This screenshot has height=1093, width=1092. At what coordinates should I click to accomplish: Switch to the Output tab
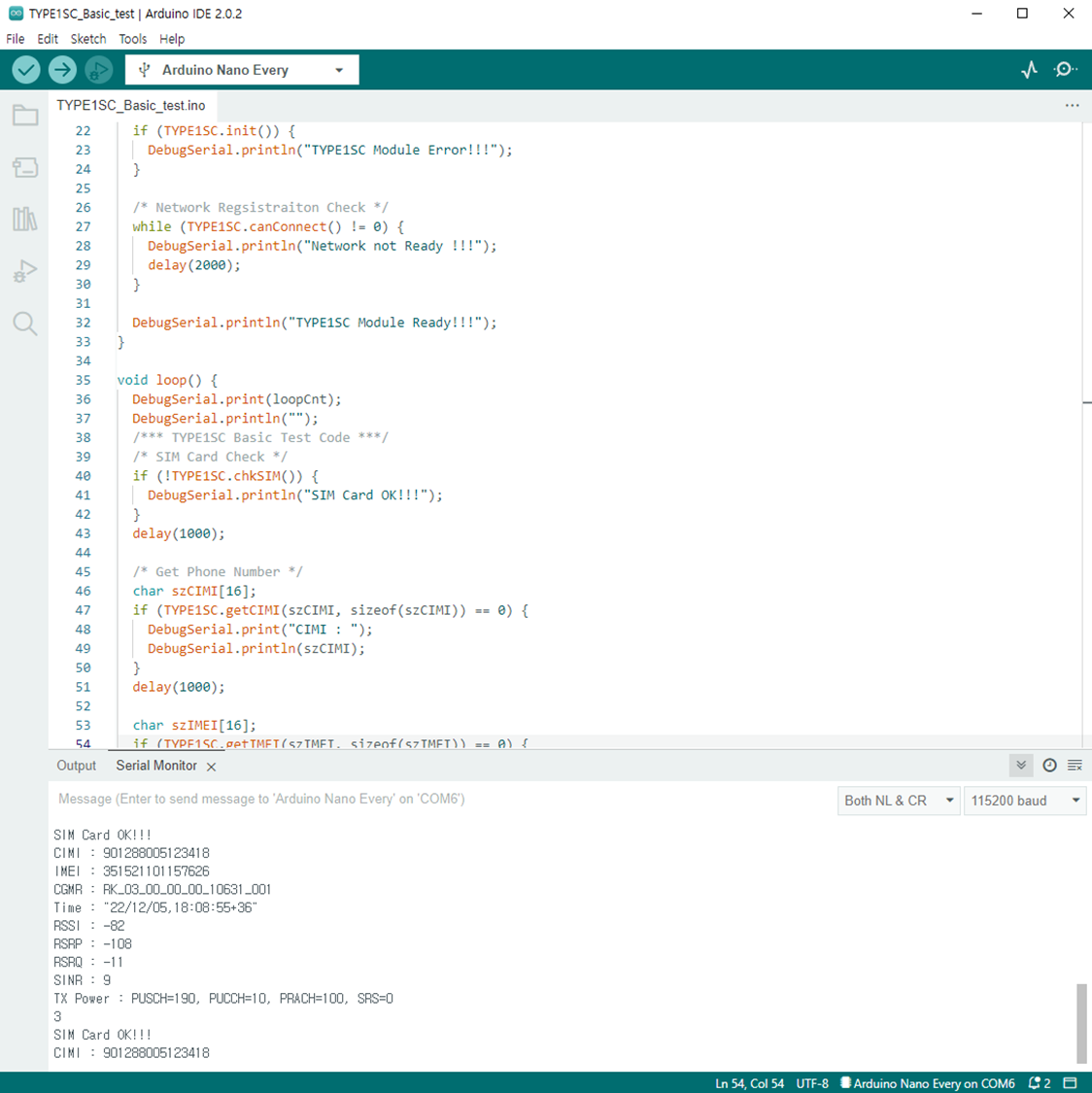[x=76, y=766]
